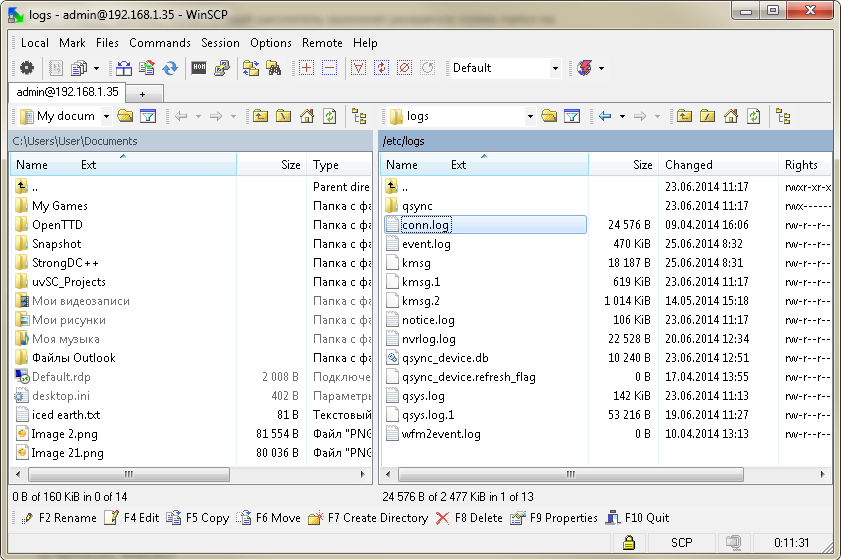Refresh the remote panel listing

click(x=753, y=116)
